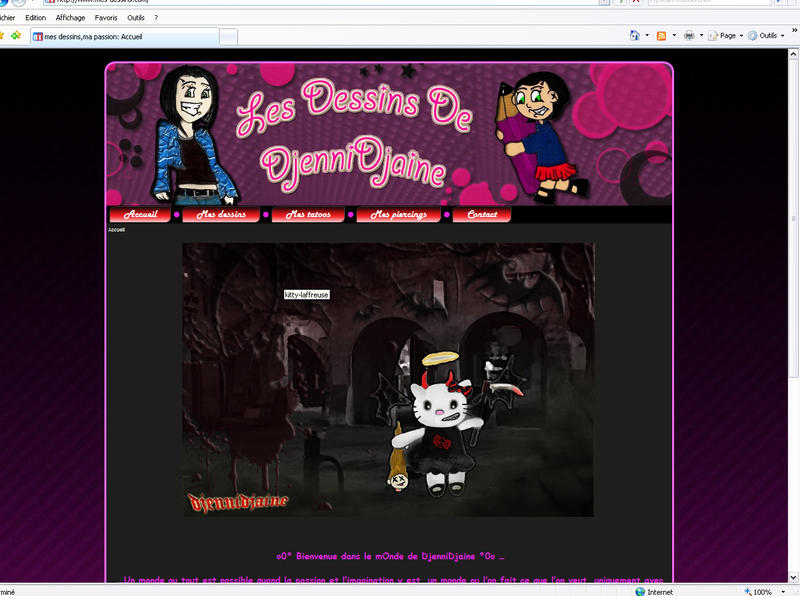This screenshot has width=800, height=596.
Task: Expand the Outils toolbar dropdown
Action: click(x=766, y=35)
